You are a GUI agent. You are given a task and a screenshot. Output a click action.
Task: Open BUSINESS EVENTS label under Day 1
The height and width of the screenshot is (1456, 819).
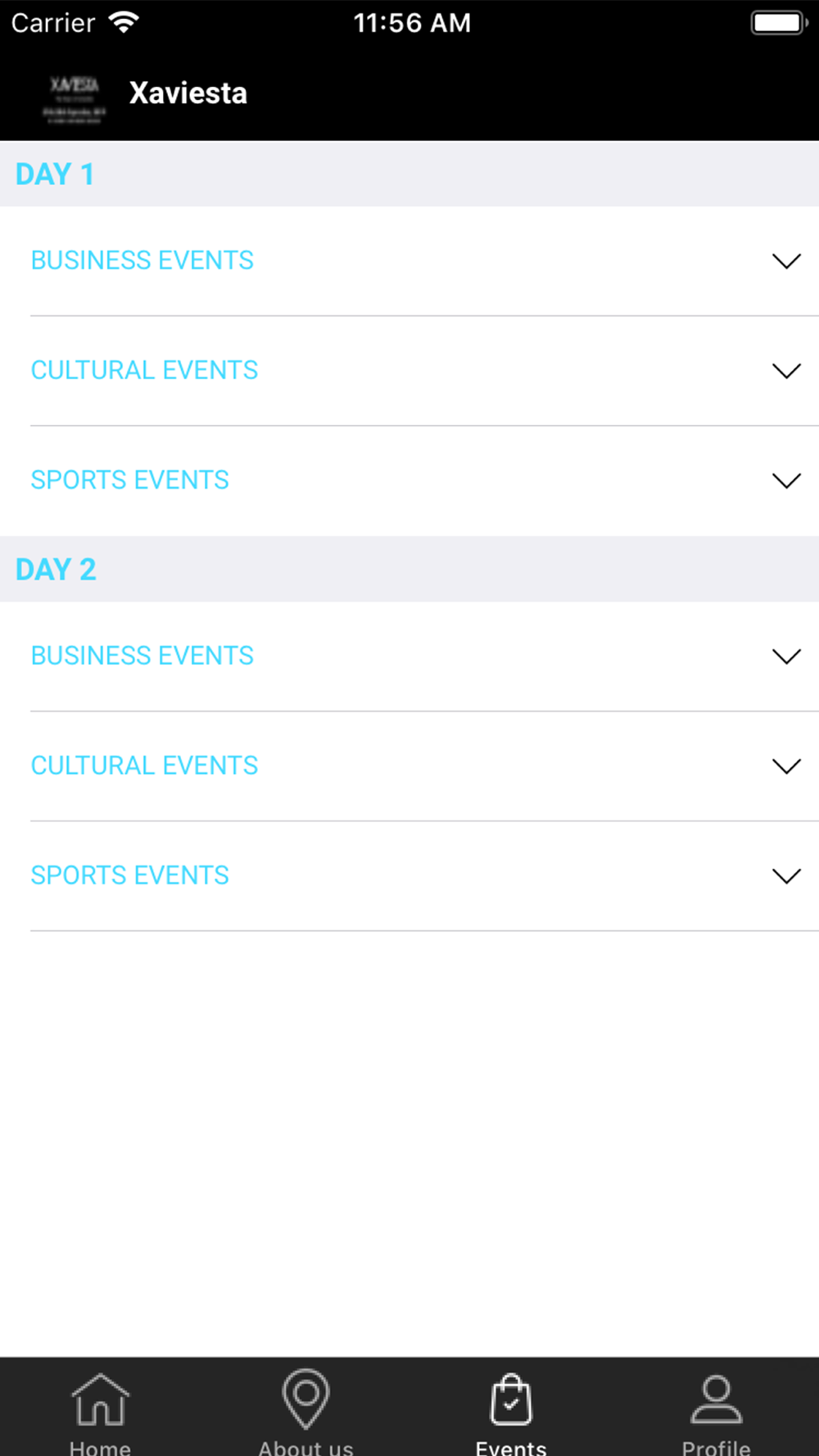143,260
